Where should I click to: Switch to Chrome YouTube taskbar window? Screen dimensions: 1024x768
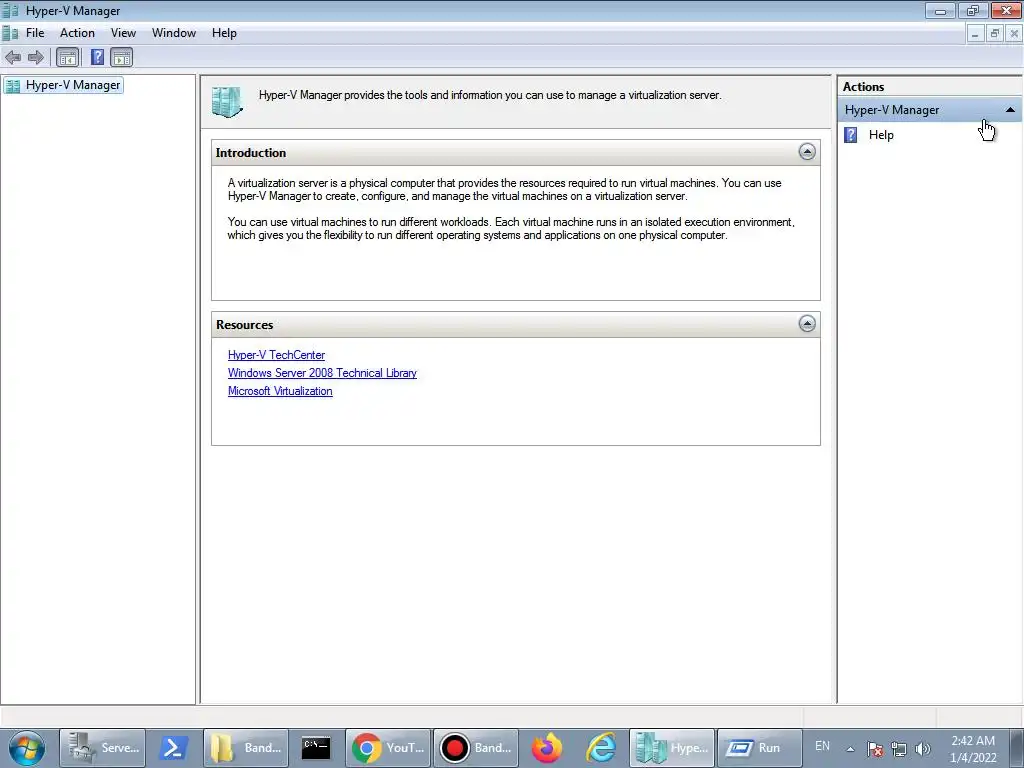pos(388,748)
